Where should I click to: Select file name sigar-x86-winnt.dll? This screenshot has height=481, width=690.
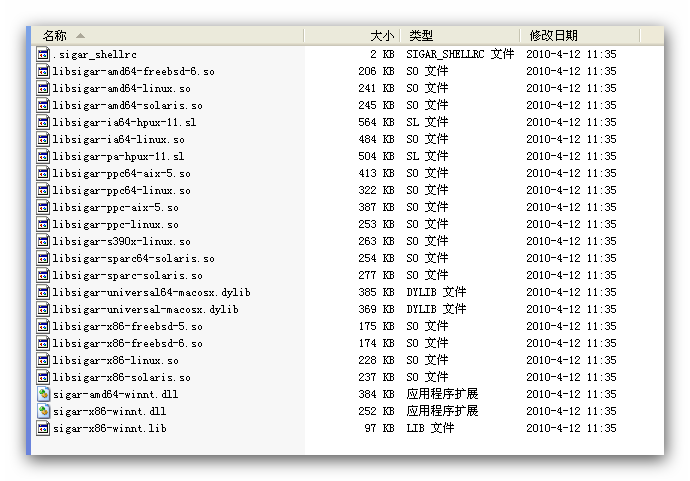109,411
